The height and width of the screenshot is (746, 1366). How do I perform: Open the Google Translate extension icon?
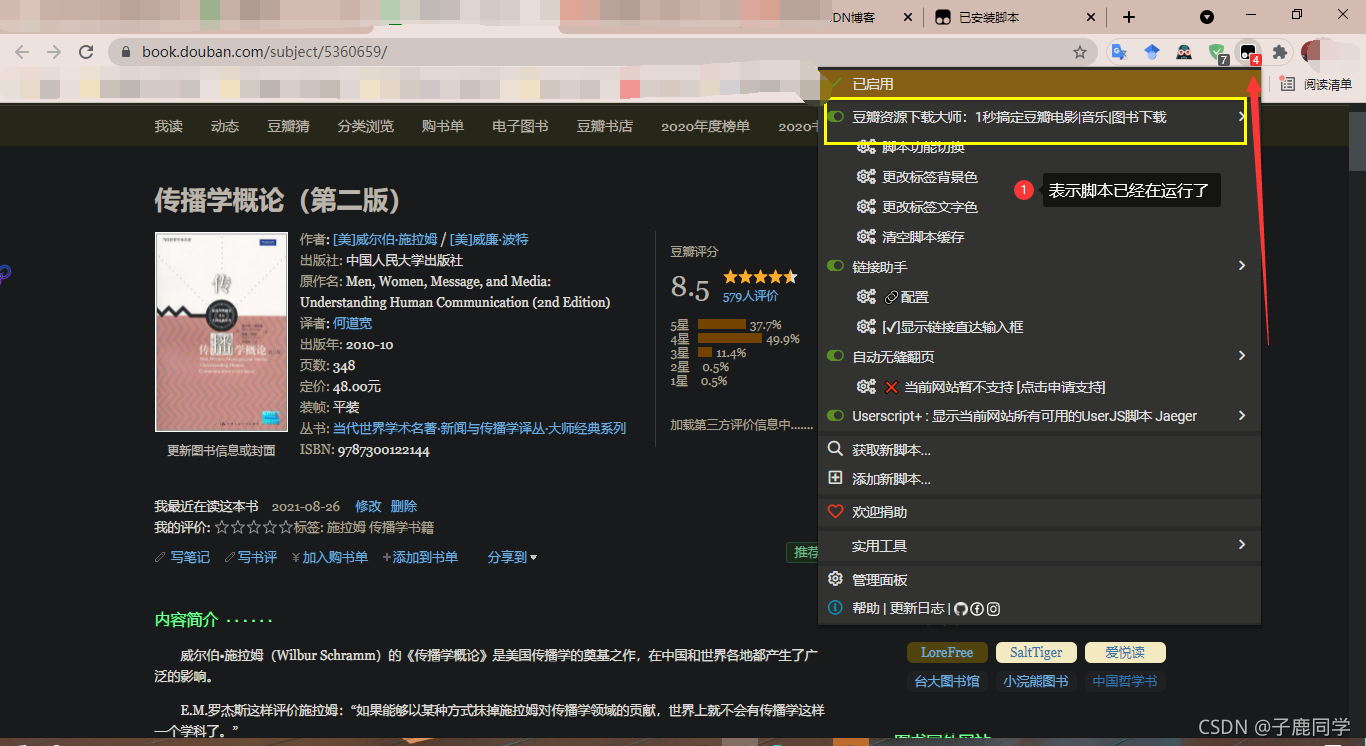pyautogui.click(x=1119, y=52)
